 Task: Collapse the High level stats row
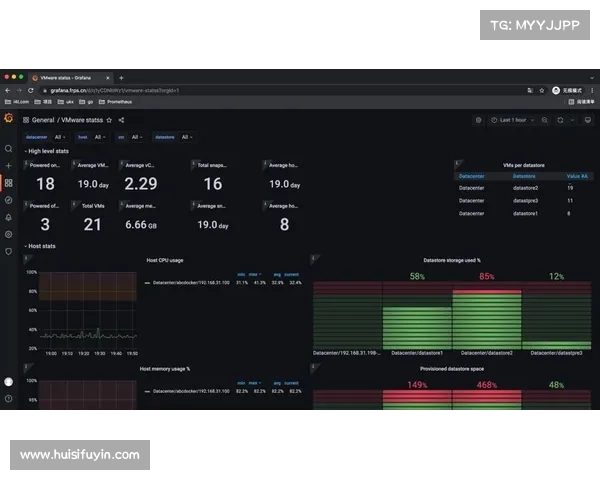[46, 151]
